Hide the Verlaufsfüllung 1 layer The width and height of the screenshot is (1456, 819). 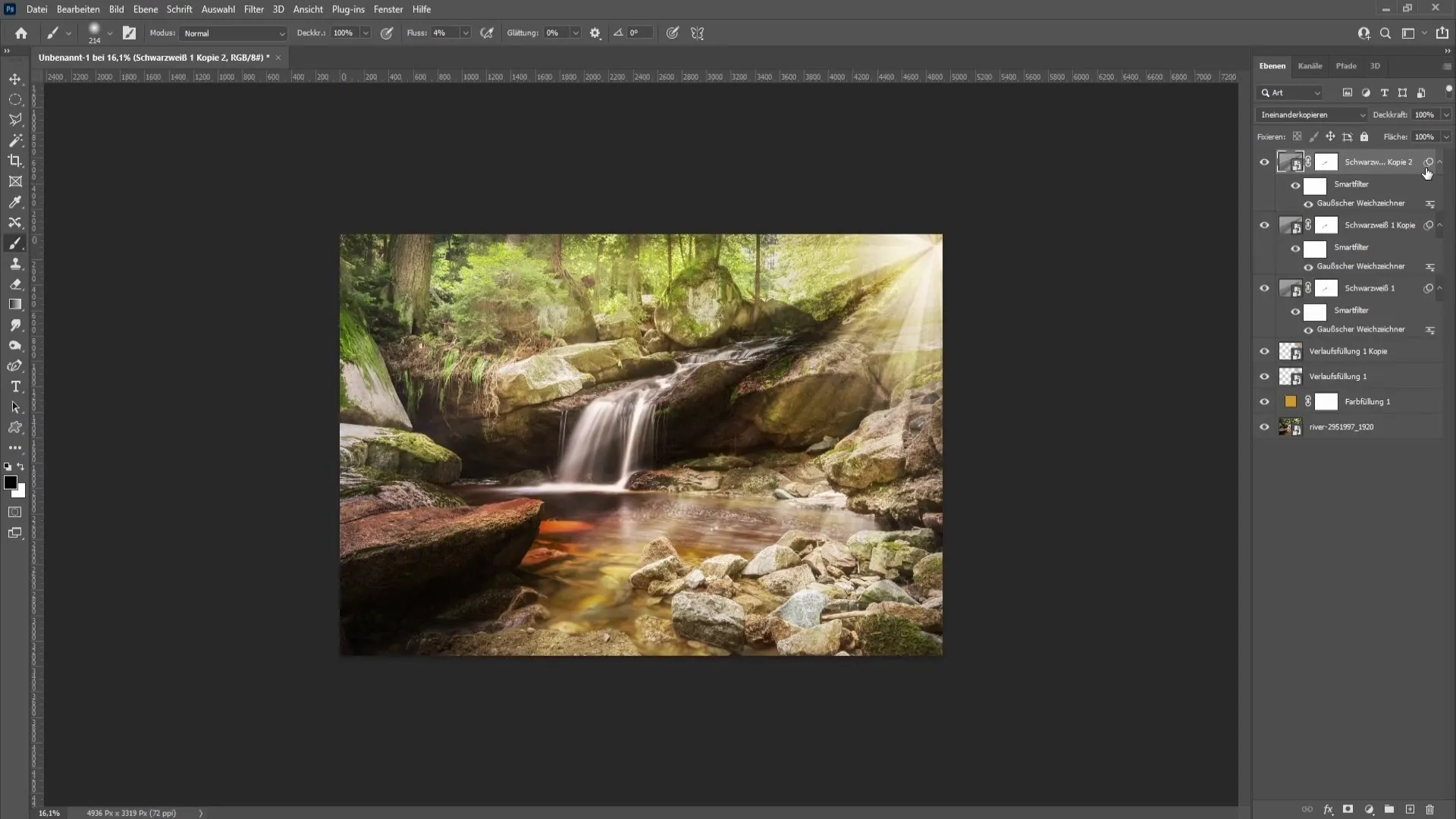pos(1264,376)
